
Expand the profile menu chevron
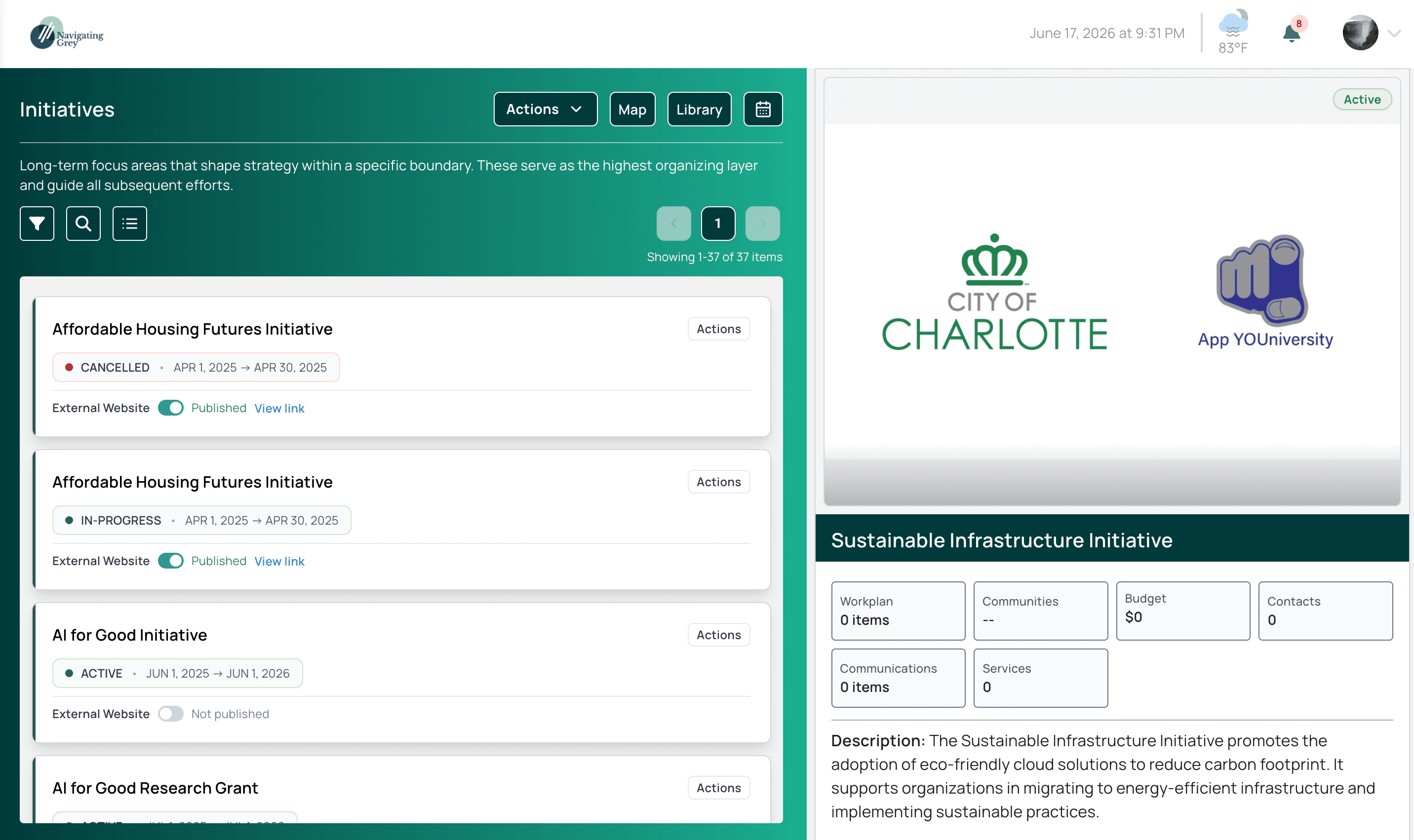[x=1394, y=34]
